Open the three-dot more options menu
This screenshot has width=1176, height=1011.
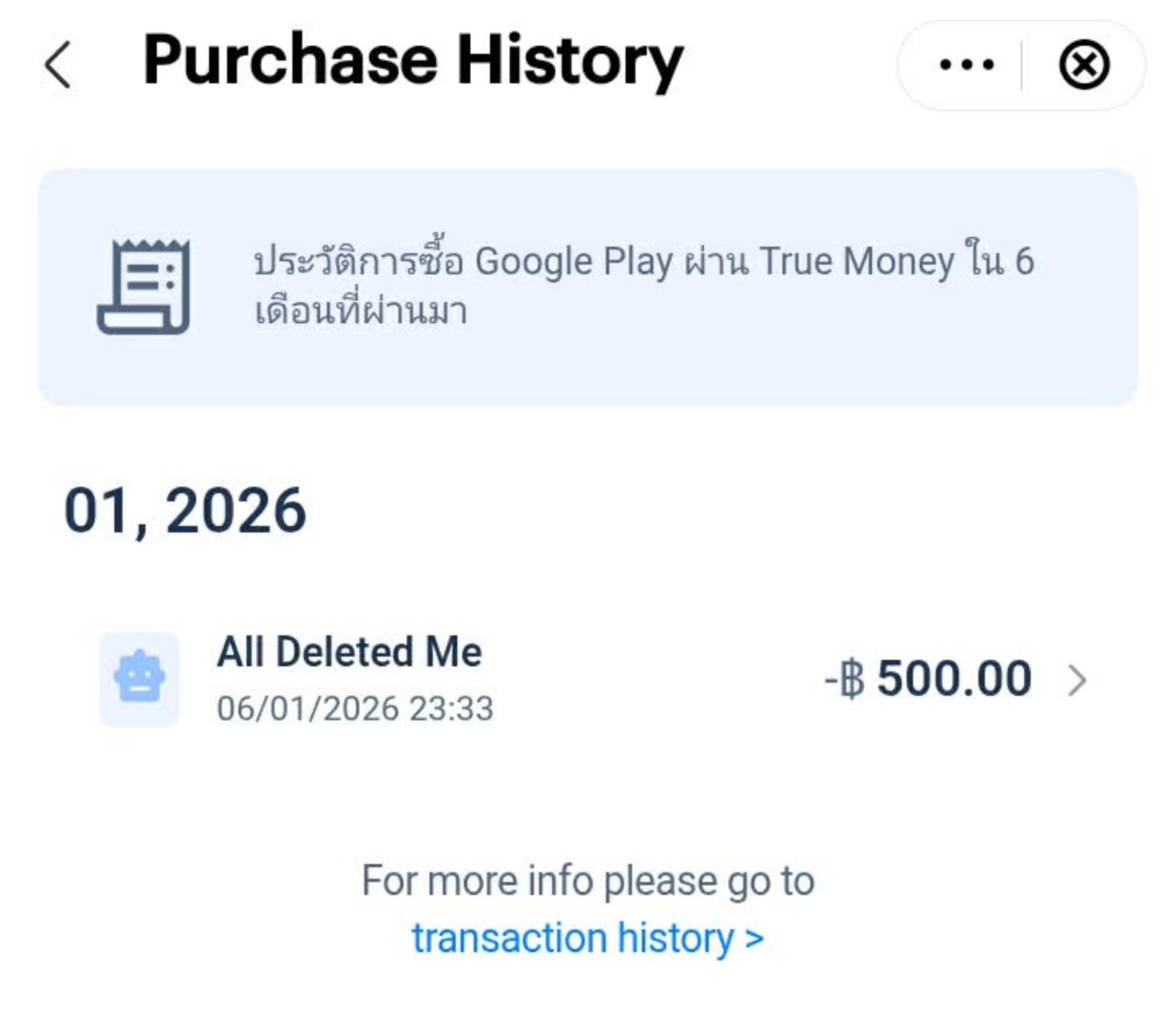tap(967, 65)
